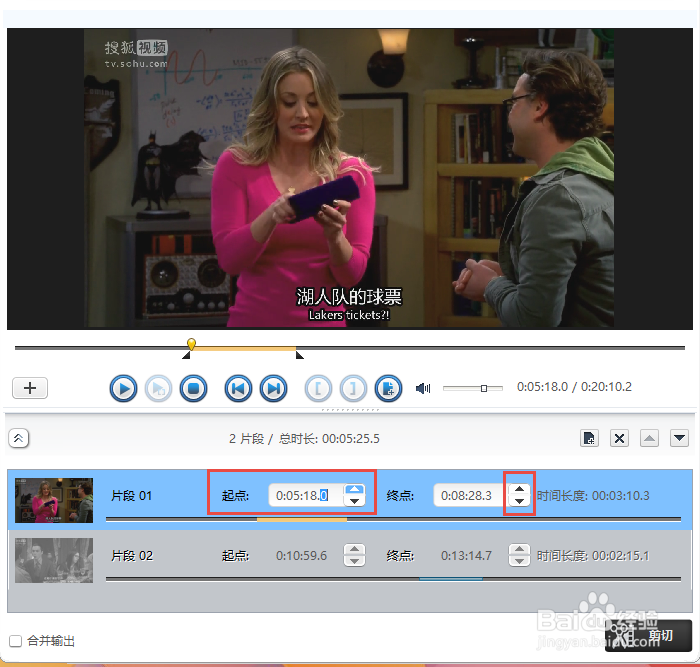Stop the video with the stop button

pyautogui.click(x=193, y=388)
